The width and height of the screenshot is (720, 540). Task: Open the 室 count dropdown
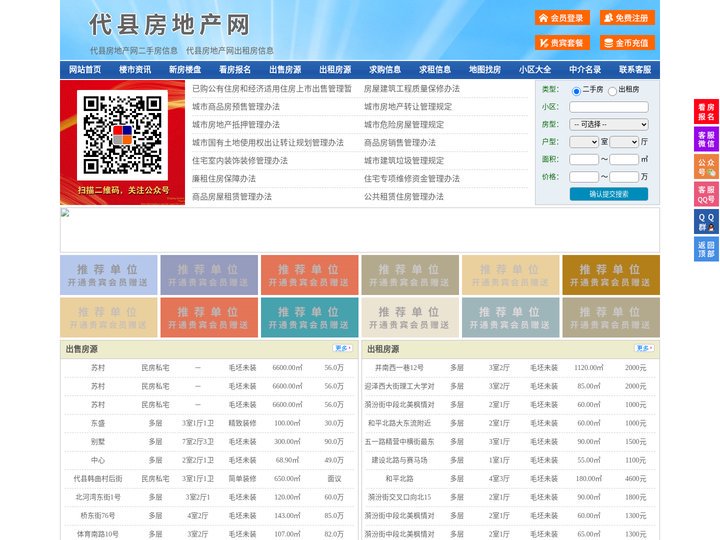click(x=584, y=142)
